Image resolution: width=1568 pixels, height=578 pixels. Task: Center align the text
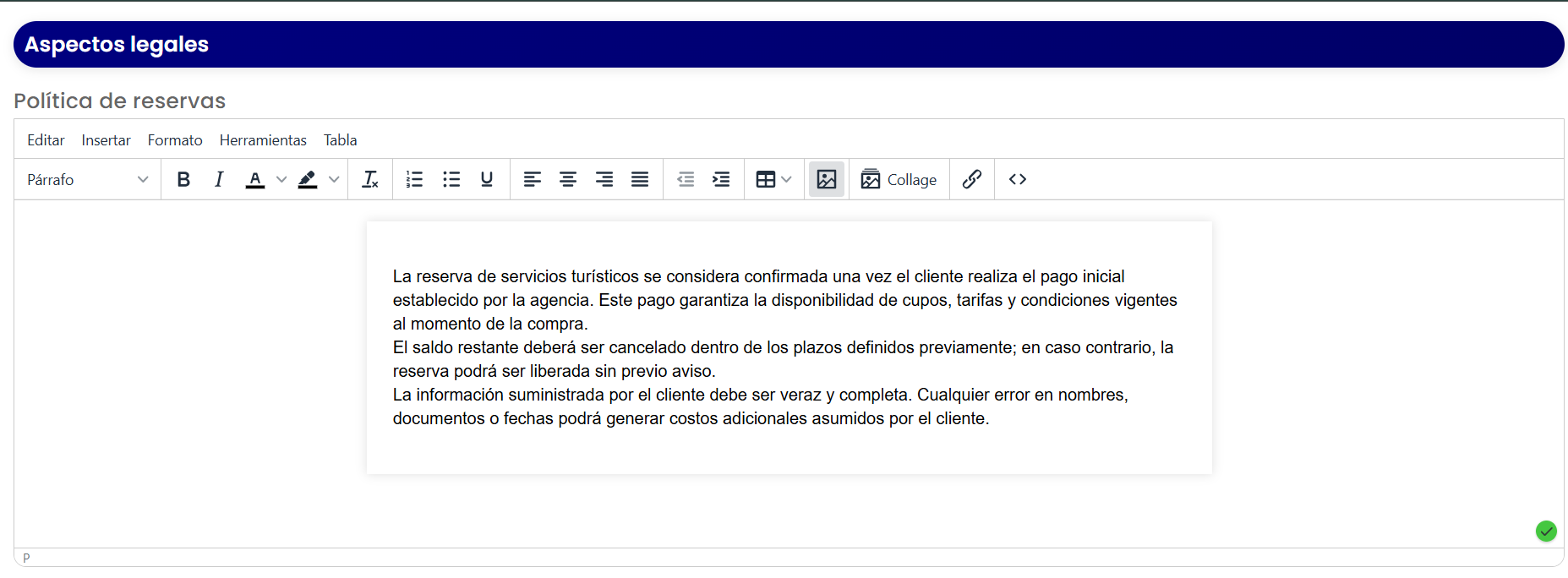568,179
